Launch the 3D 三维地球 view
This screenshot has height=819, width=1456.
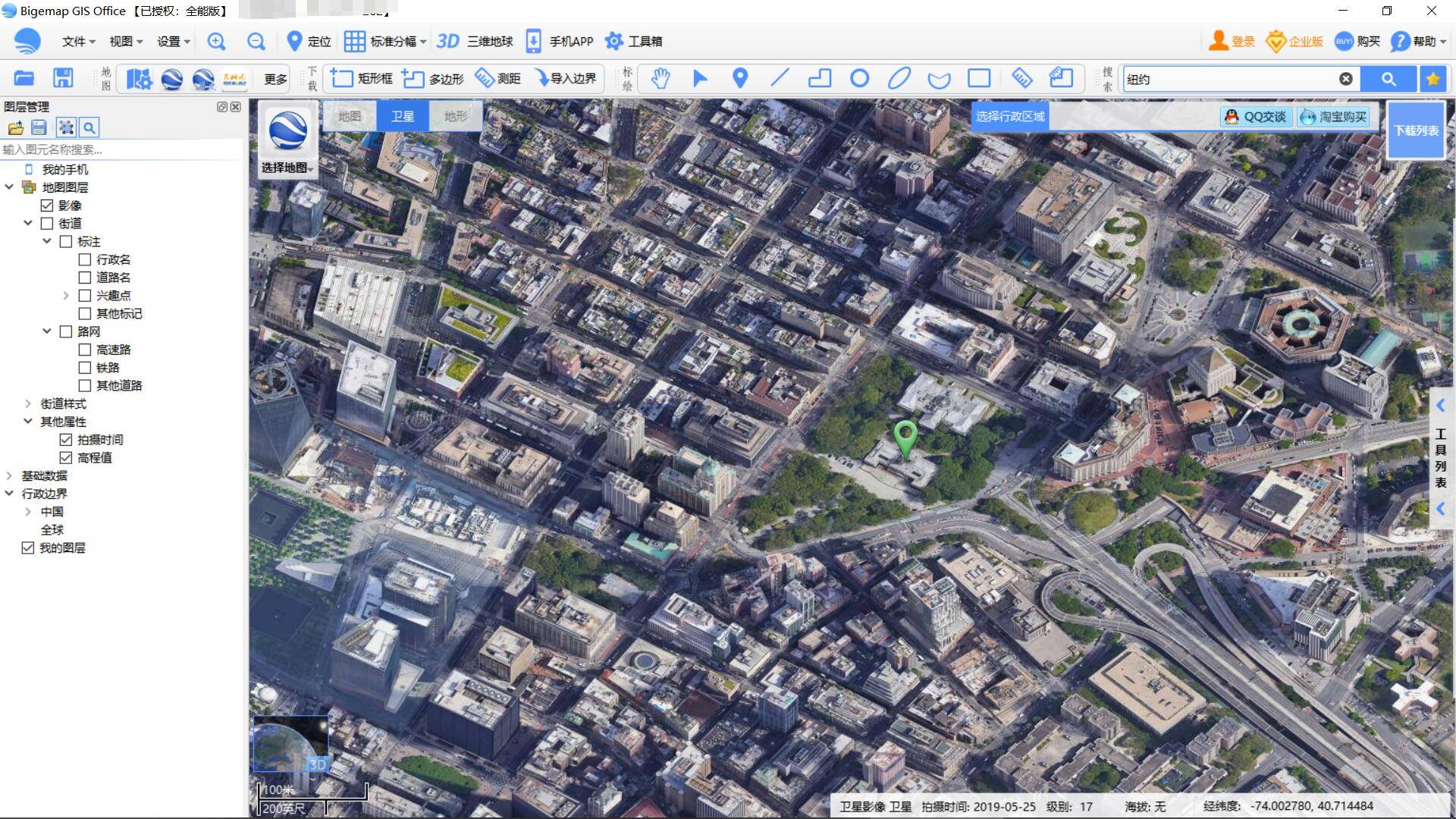pos(475,42)
